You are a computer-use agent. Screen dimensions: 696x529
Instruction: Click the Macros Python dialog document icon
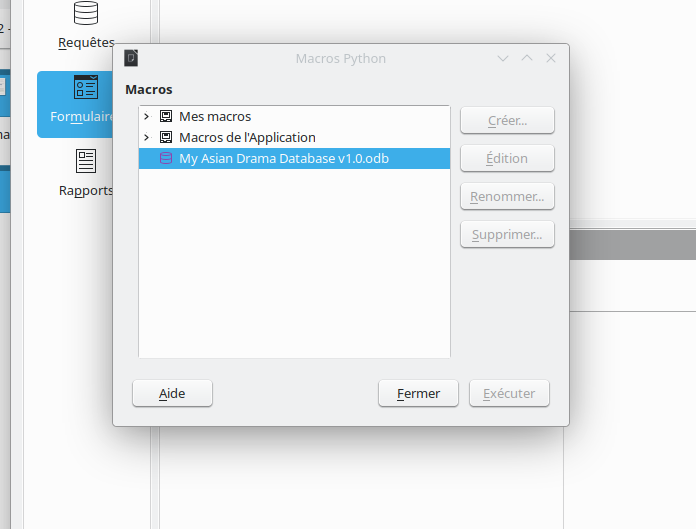(131, 58)
